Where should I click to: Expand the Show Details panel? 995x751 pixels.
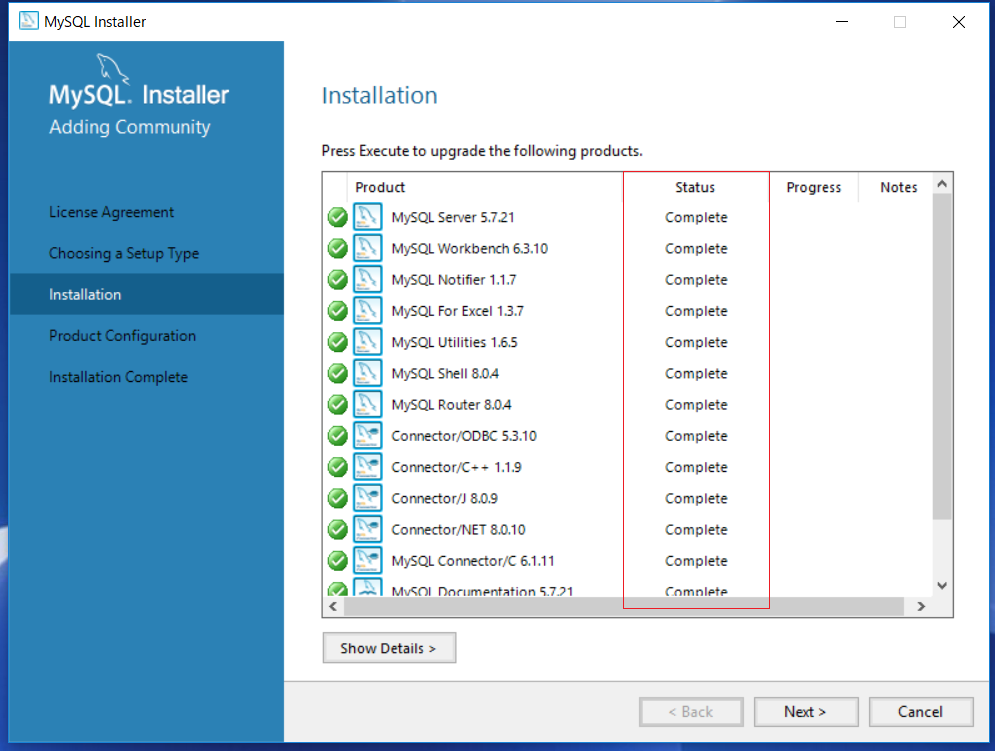coord(389,647)
